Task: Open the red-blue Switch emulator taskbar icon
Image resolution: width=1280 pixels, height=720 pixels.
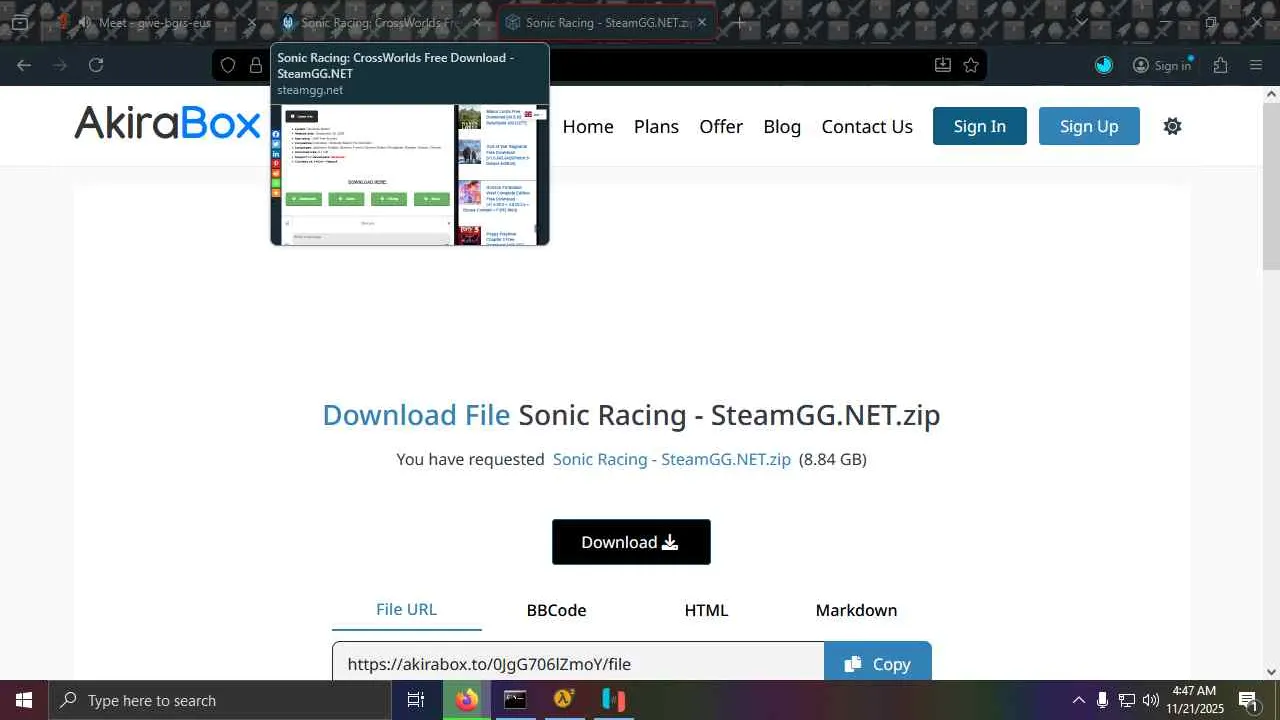Action: click(x=613, y=700)
